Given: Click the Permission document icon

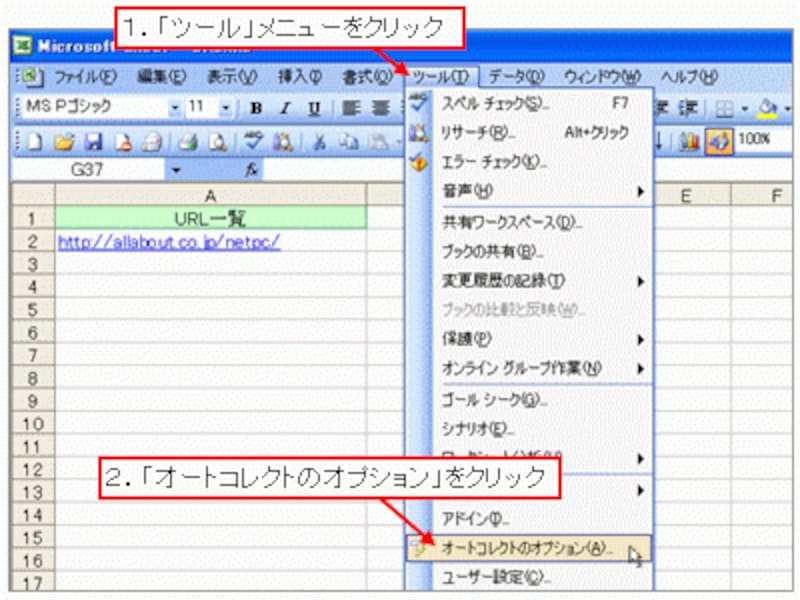Looking at the screenshot, I should (122, 142).
